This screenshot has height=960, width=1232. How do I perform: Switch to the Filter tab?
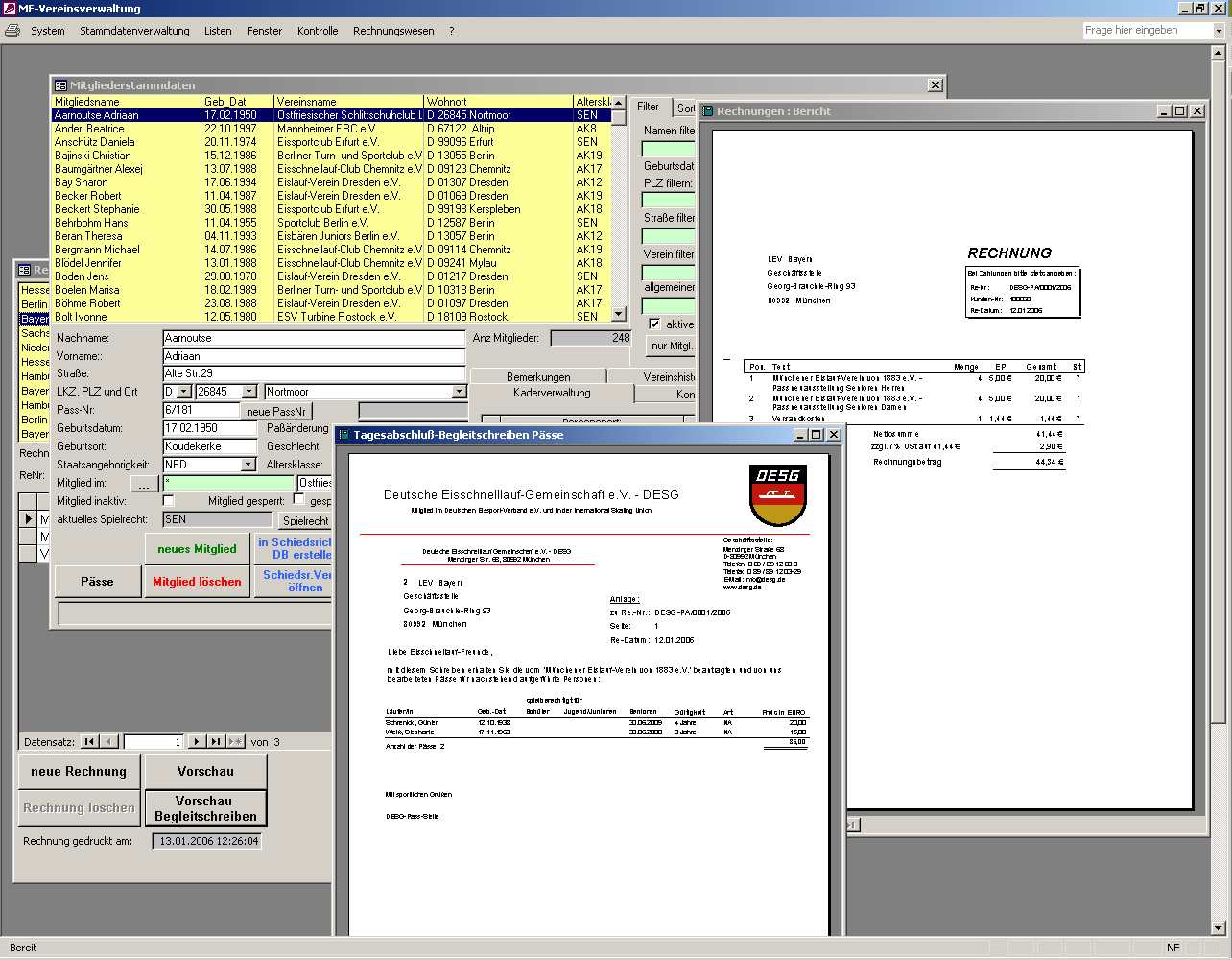coord(649,107)
